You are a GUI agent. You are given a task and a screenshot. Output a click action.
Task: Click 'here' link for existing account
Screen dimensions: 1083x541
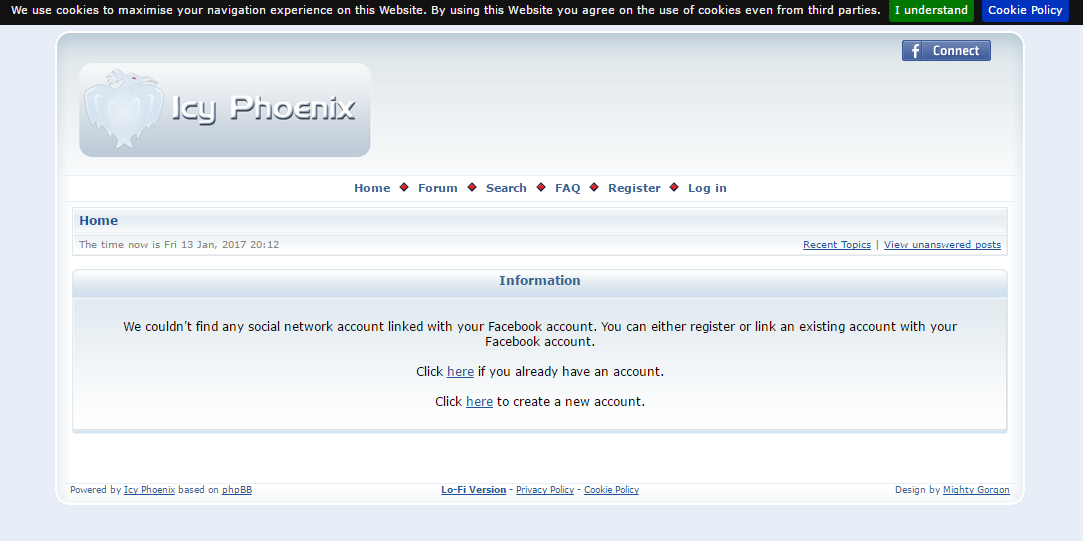(x=460, y=372)
